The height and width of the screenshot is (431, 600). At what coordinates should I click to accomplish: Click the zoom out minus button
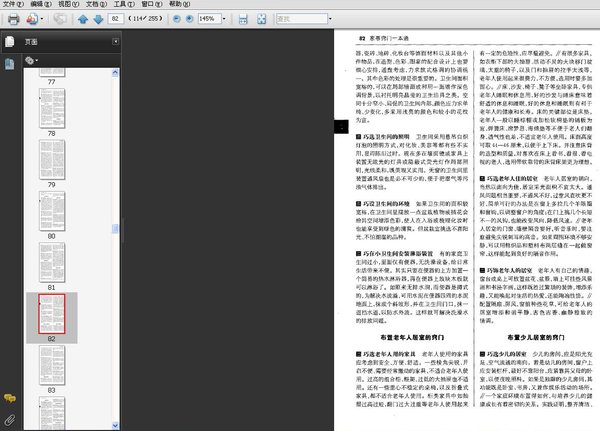(x=176, y=19)
